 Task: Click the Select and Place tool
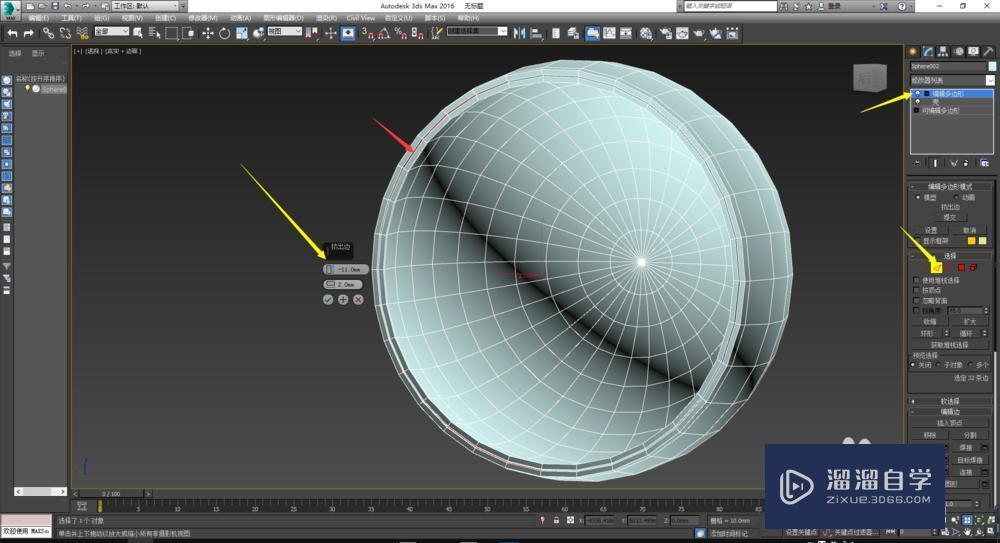258,33
